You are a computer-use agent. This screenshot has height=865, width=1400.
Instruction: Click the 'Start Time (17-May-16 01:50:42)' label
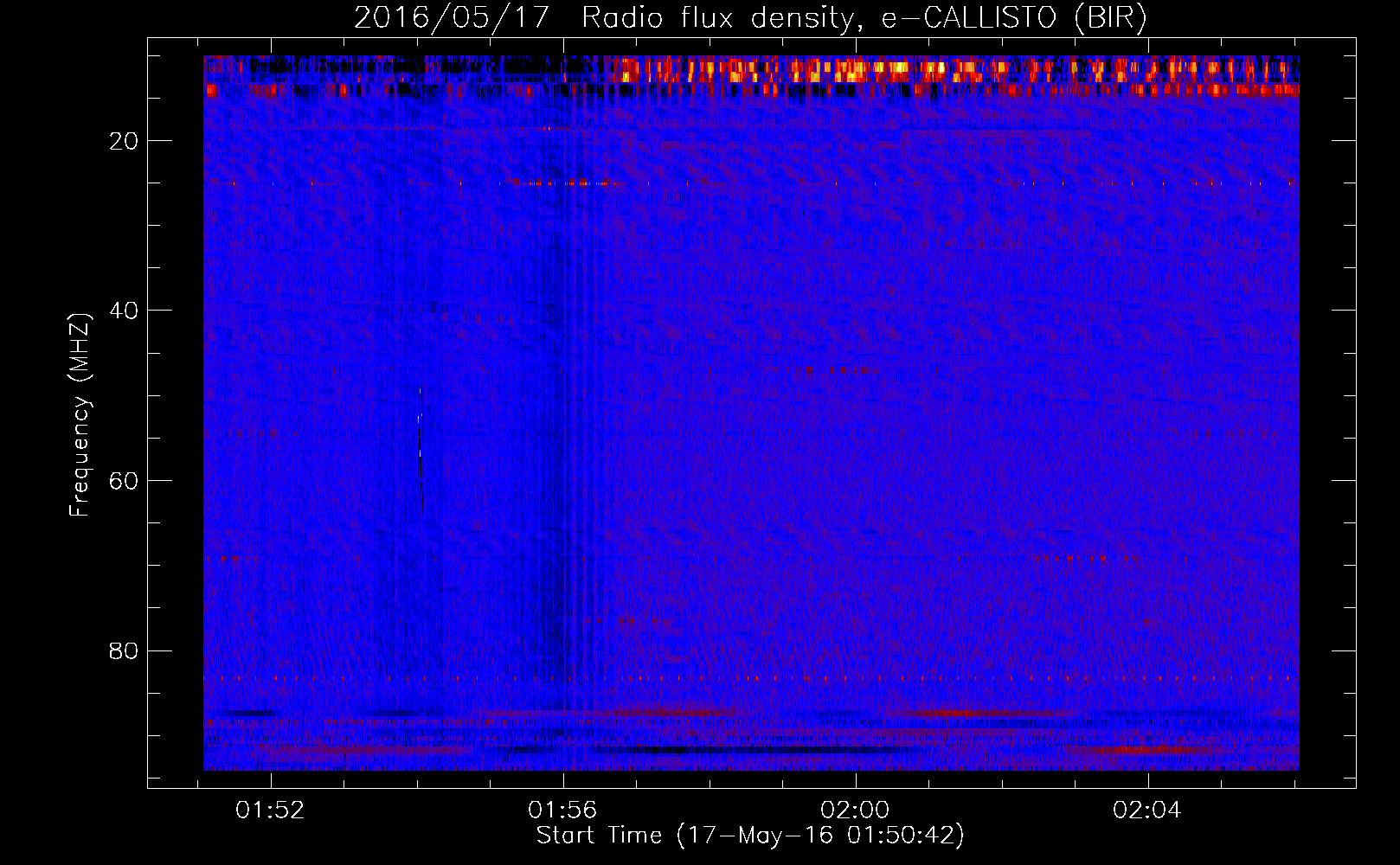(x=750, y=836)
